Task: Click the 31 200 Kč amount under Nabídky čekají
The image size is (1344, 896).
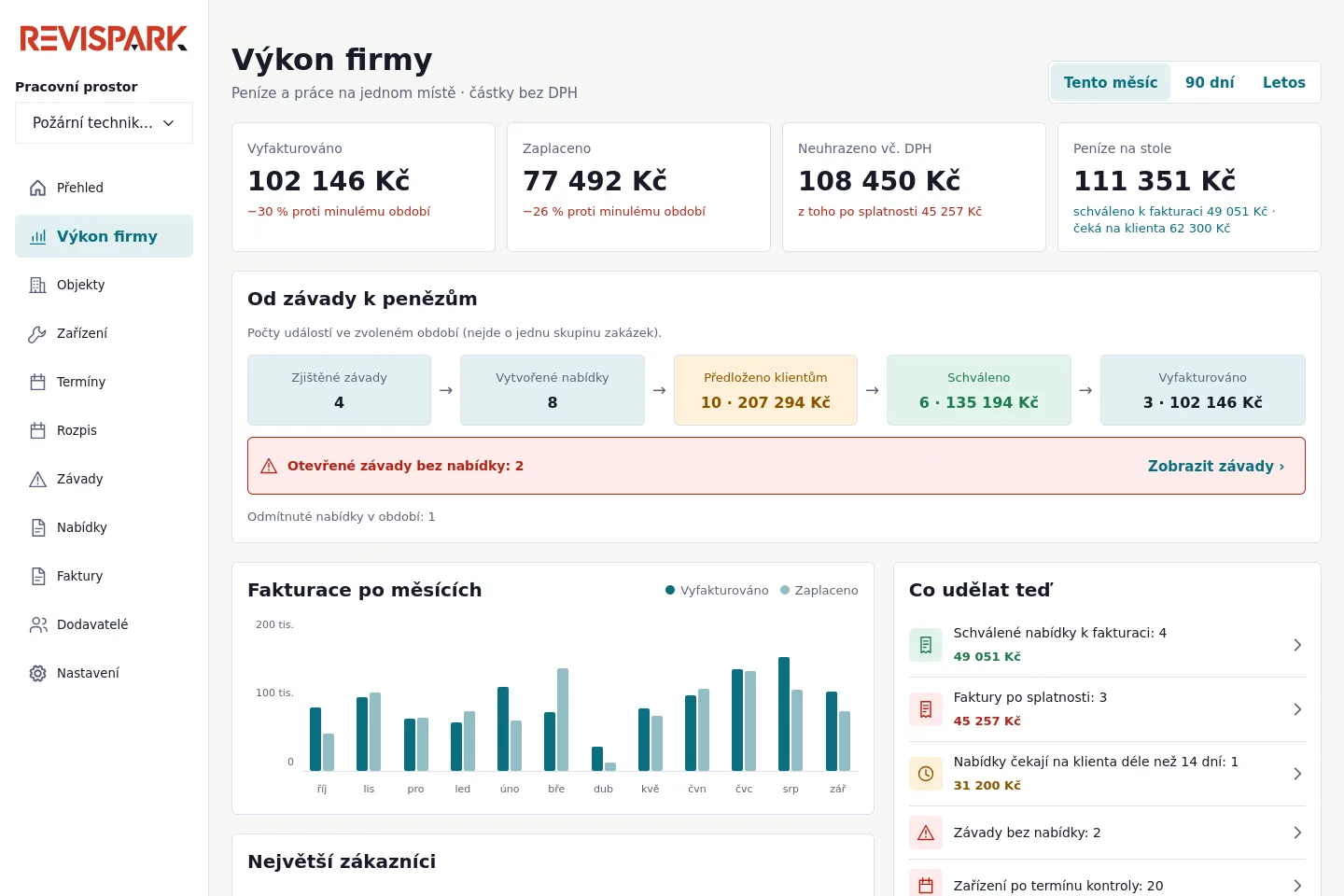Action: click(987, 785)
